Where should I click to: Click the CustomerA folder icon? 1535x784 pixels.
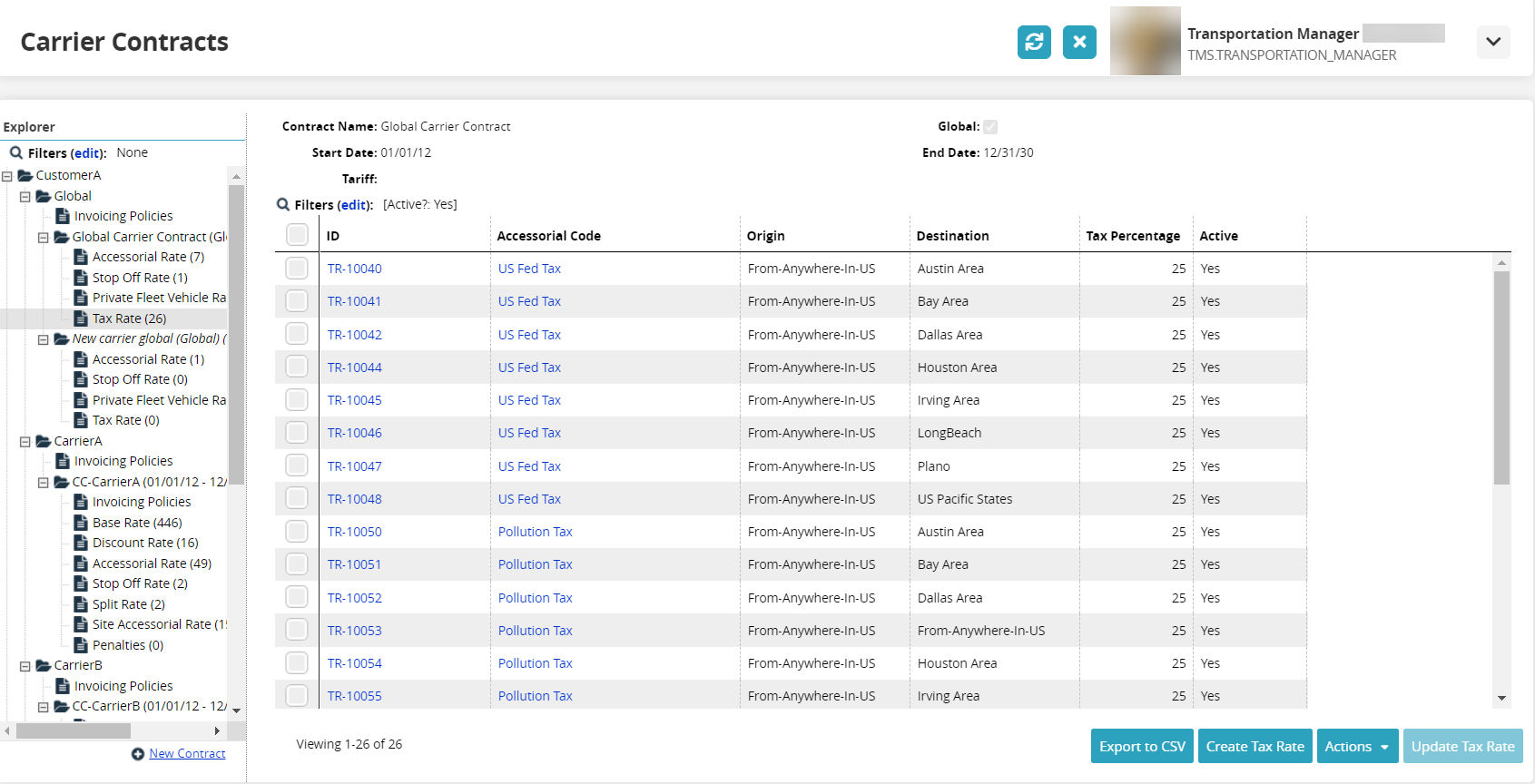[25, 175]
